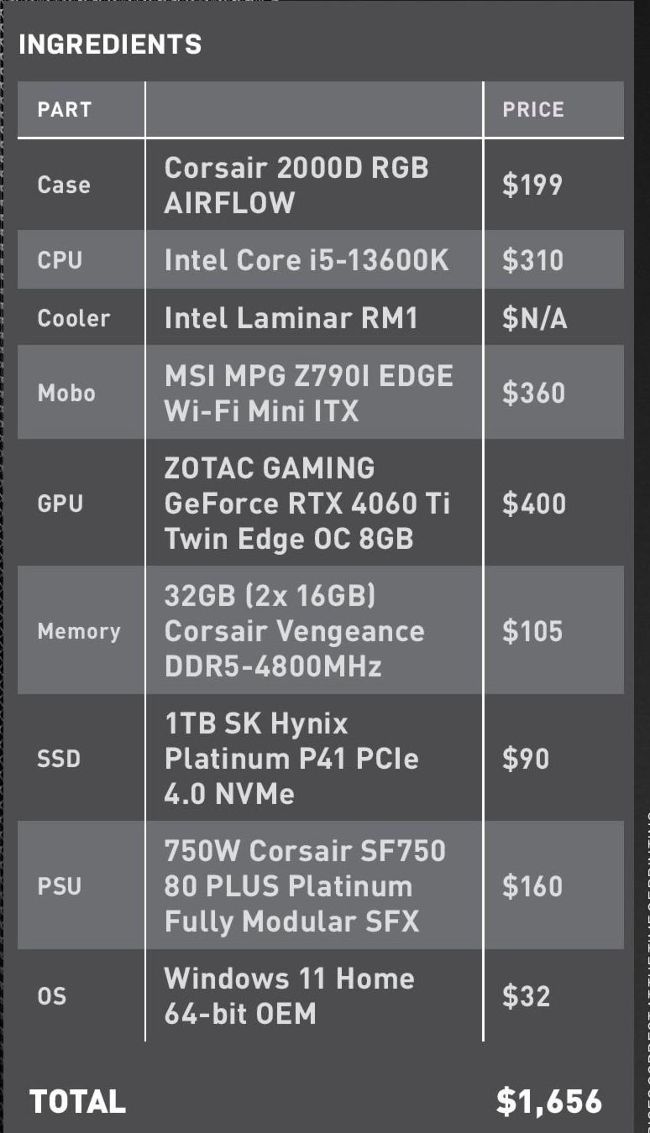Click the $199 case price
This screenshot has width=650, height=1133.
click(532, 185)
